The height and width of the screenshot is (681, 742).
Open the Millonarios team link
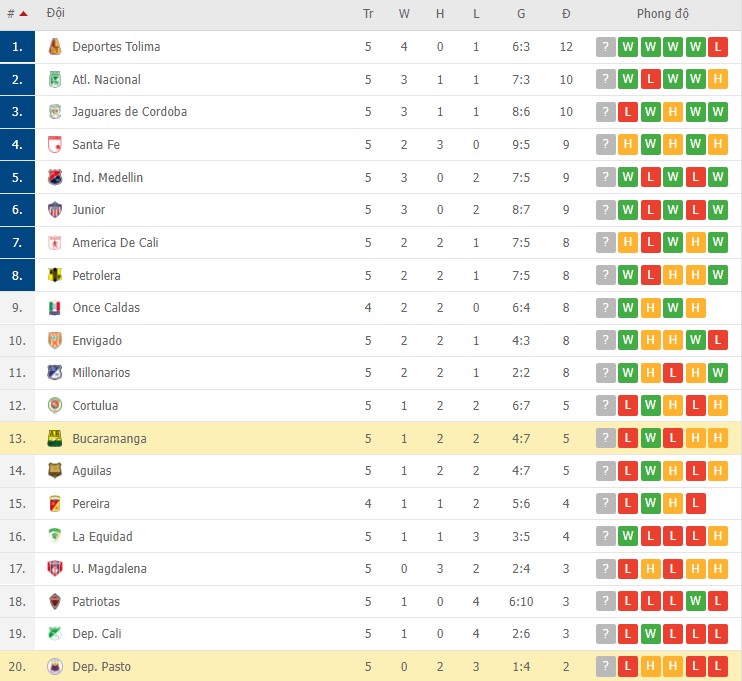click(x=101, y=373)
